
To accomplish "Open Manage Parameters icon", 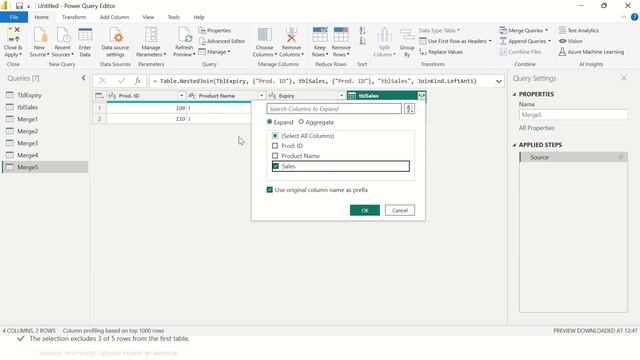I will point(151,35).
